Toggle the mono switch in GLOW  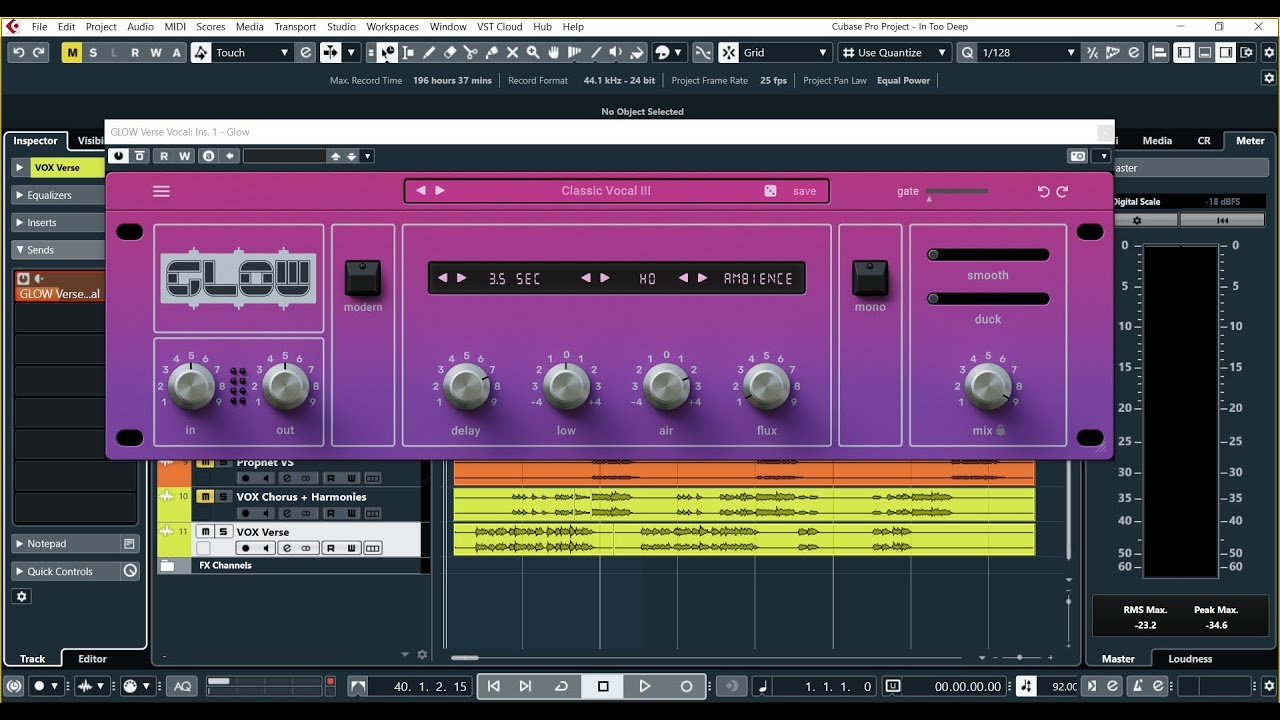coord(870,277)
